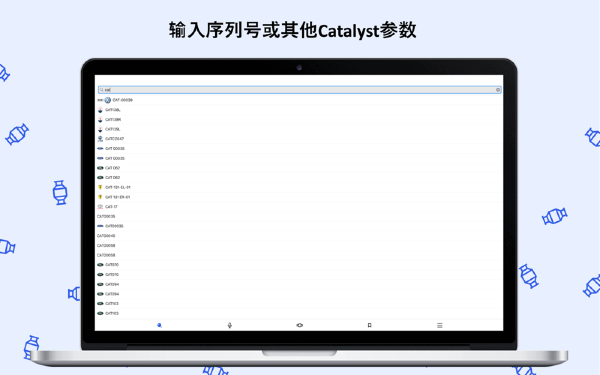Open the CAT-00039 search result

click(300, 100)
